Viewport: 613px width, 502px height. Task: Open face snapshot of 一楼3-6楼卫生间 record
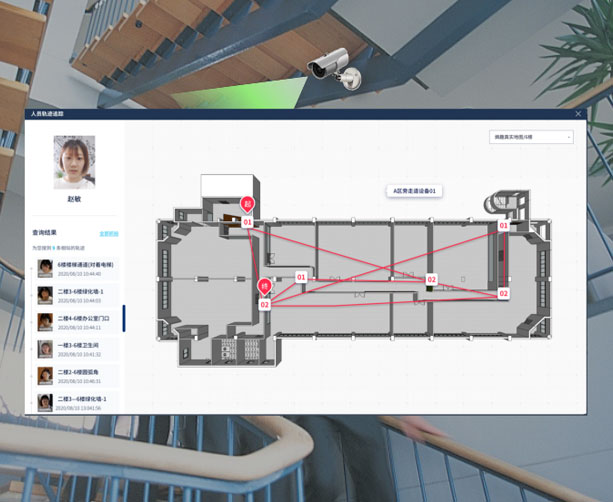pos(45,349)
